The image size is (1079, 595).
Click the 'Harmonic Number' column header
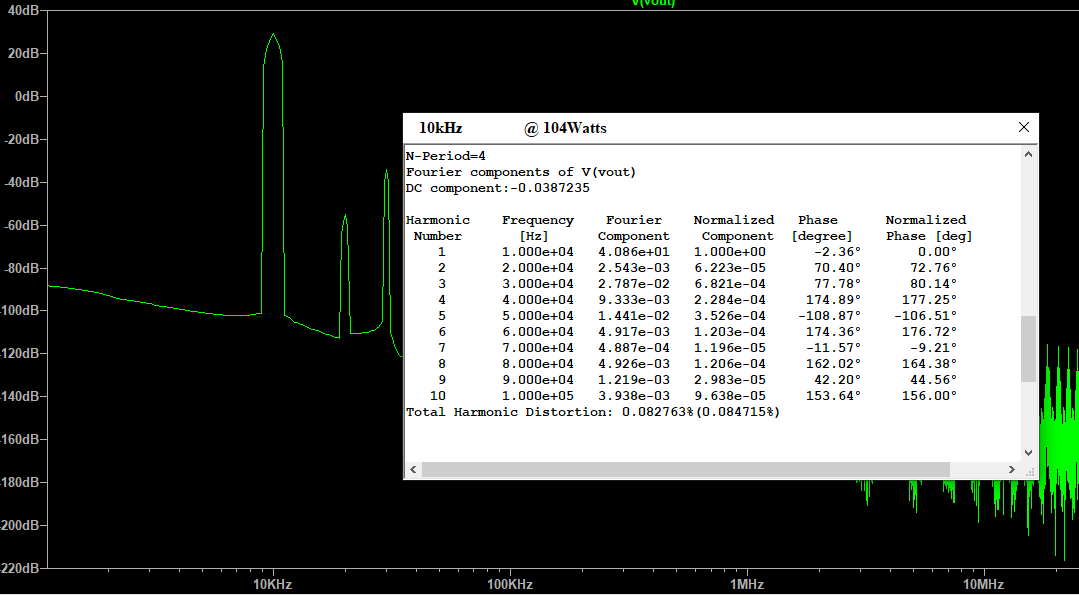[438, 228]
